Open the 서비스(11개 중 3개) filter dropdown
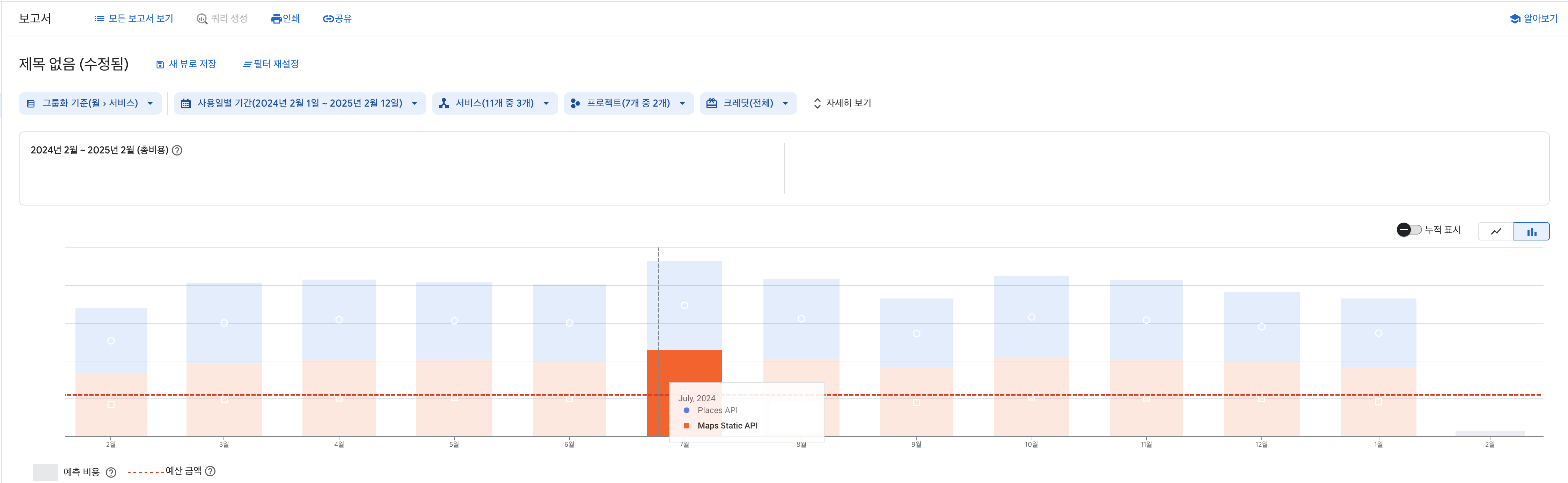The height and width of the screenshot is (483, 1568). pyautogui.click(x=494, y=103)
